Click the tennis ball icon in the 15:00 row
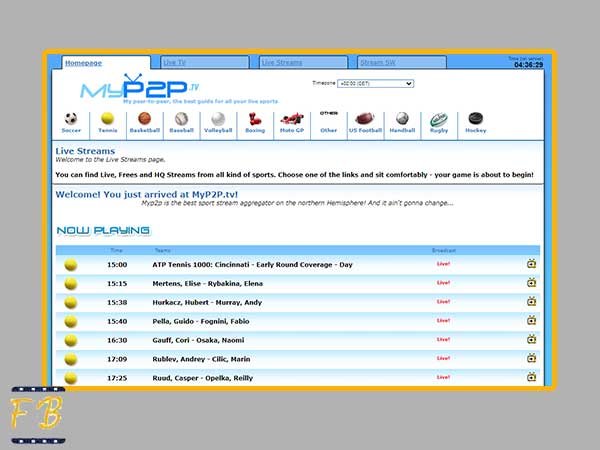Image resolution: width=600 pixels, height=450 pixels. click(x=71, y=265)
